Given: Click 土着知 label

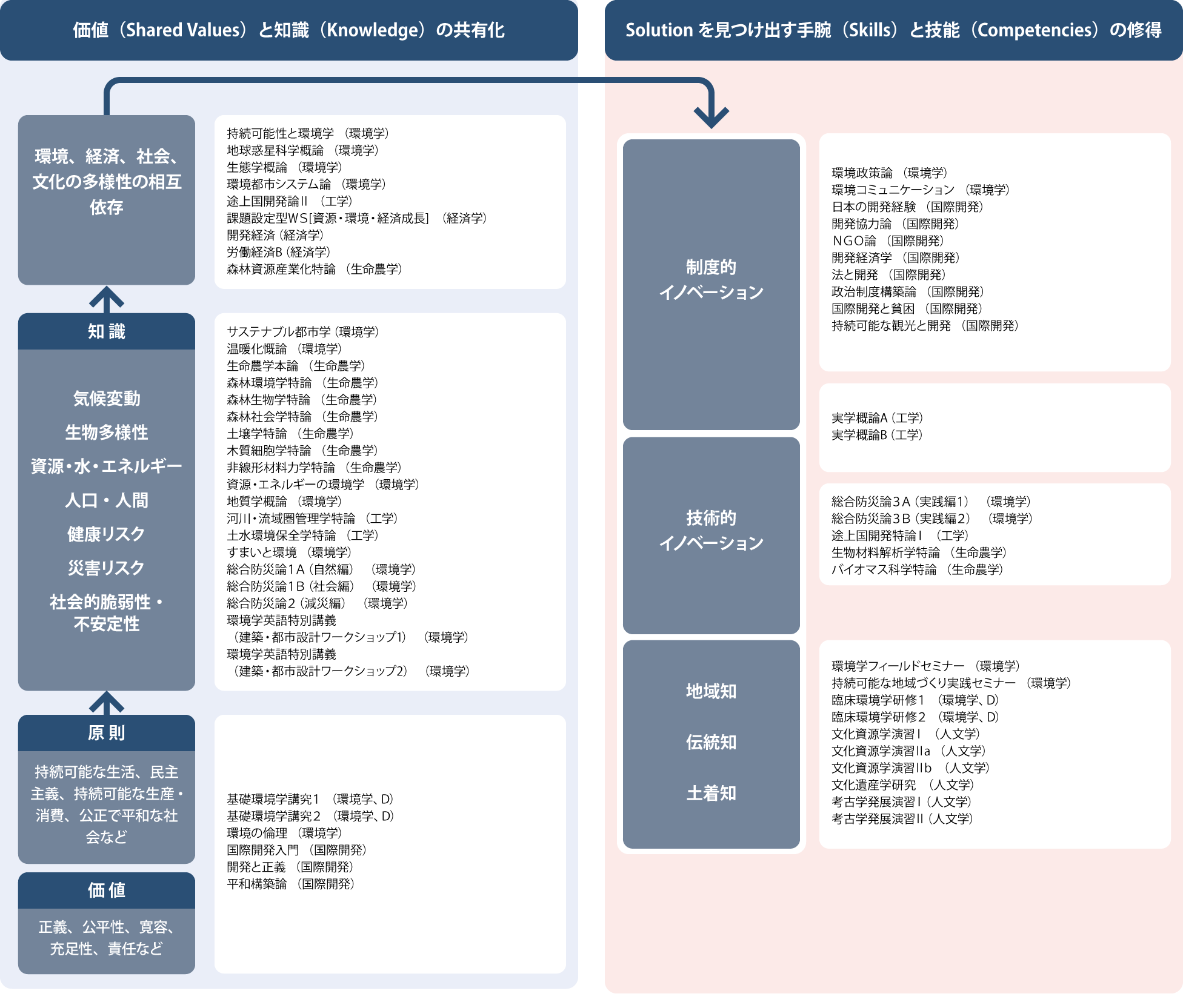Looking at the screenshot, I should coord(711,794).
